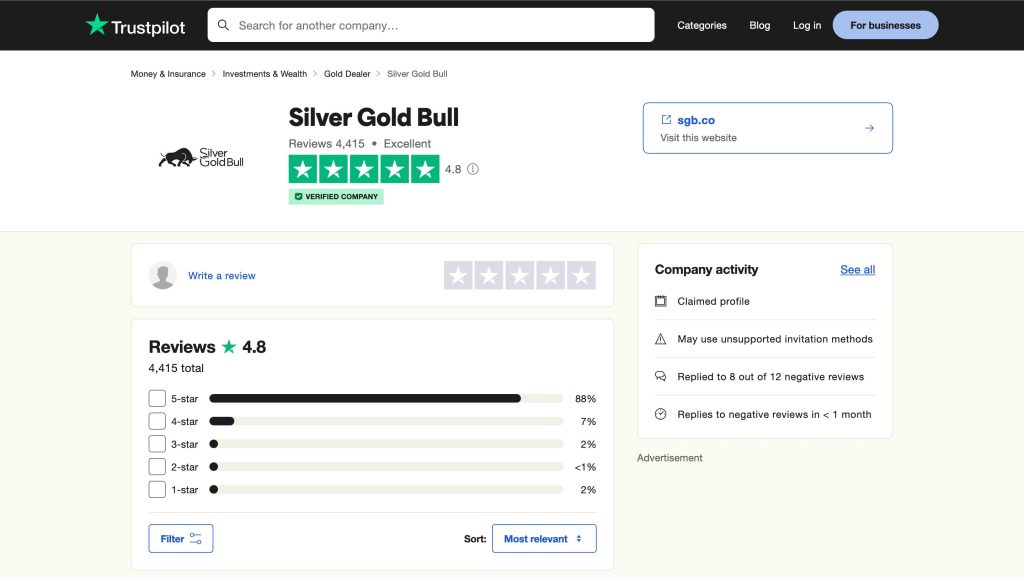This screenshot has width=1024, height=579.
Task: Go to the Blog page
Action: tap(759, 25)
